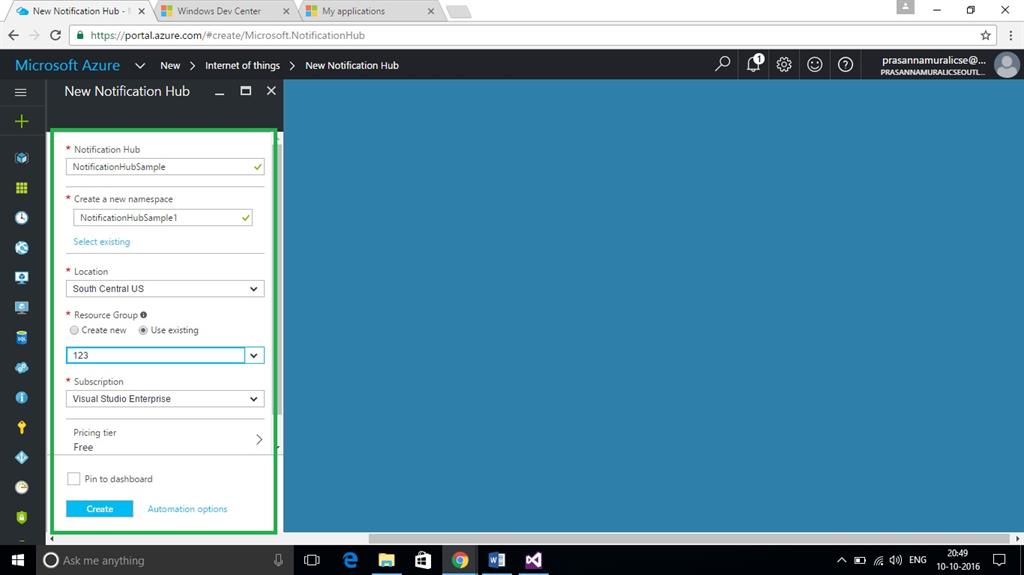The width and height of the screenshot is (1024, 575).
Task: Open the Azure hamburger menu
Action: click(x=21, y=92)
